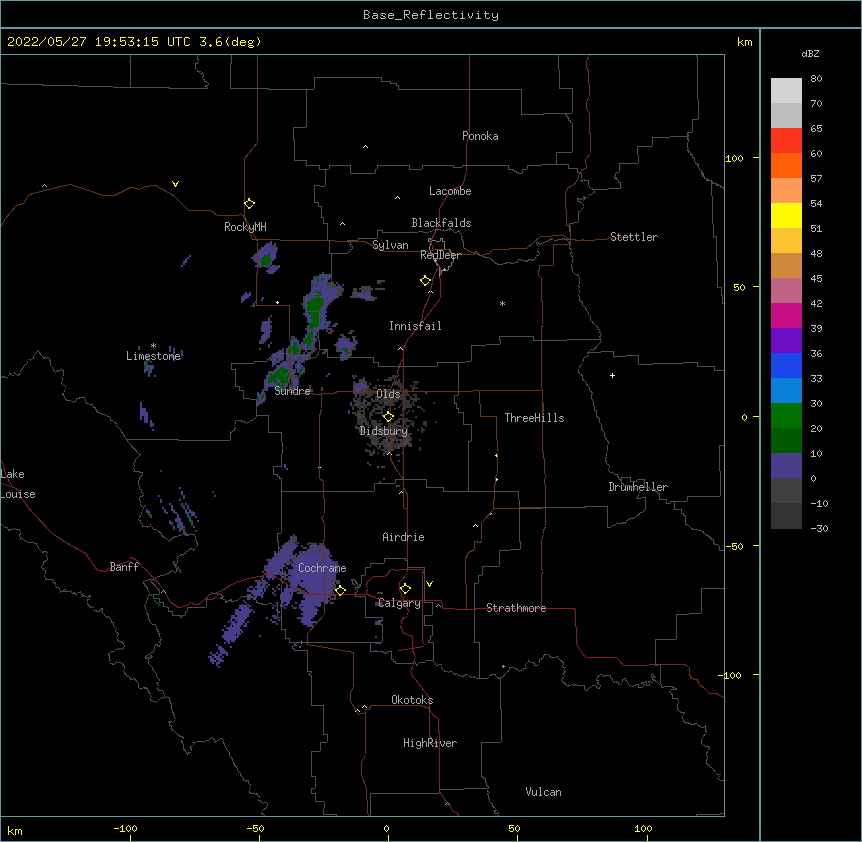Click the ThreeHills label
Image resolution: width=862 pixels, height=842 pixels.
(534, 418)
